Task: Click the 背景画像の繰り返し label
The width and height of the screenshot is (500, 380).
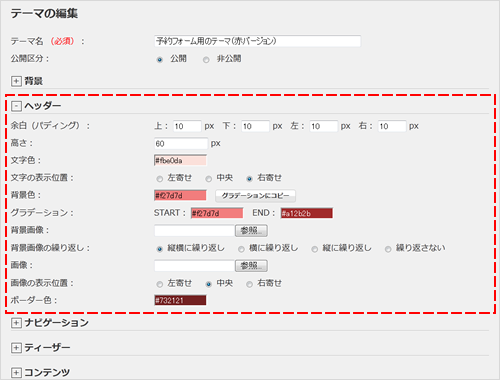Action: click(50, 248)
